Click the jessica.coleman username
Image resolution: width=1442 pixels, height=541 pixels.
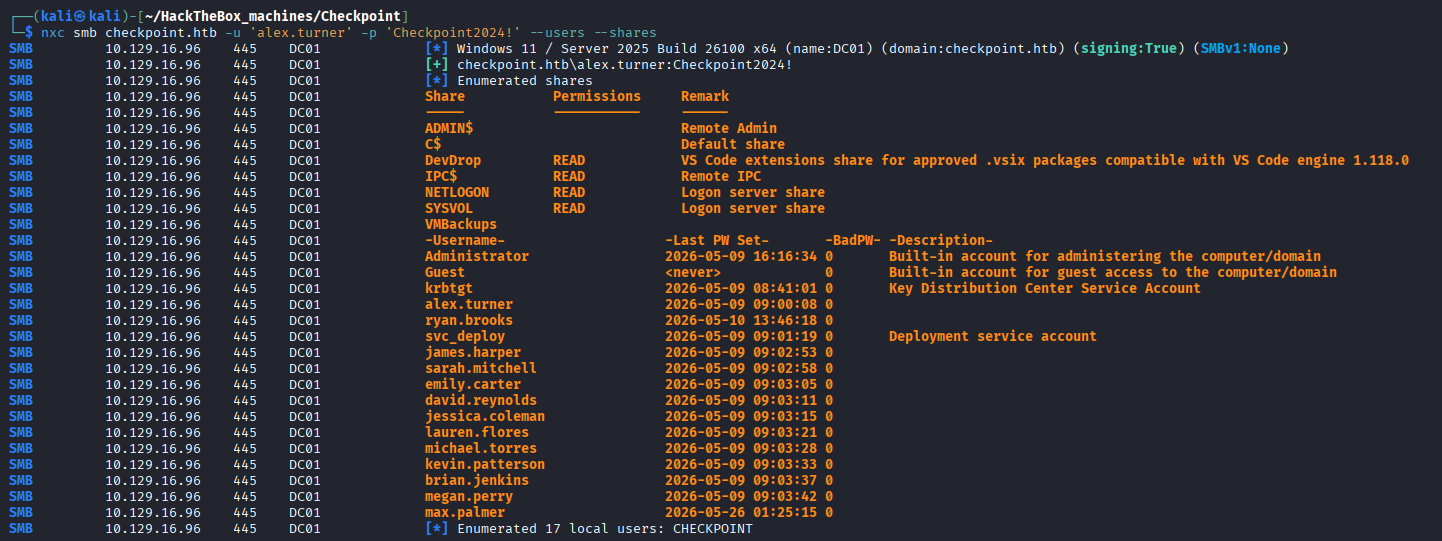(485, 416)
